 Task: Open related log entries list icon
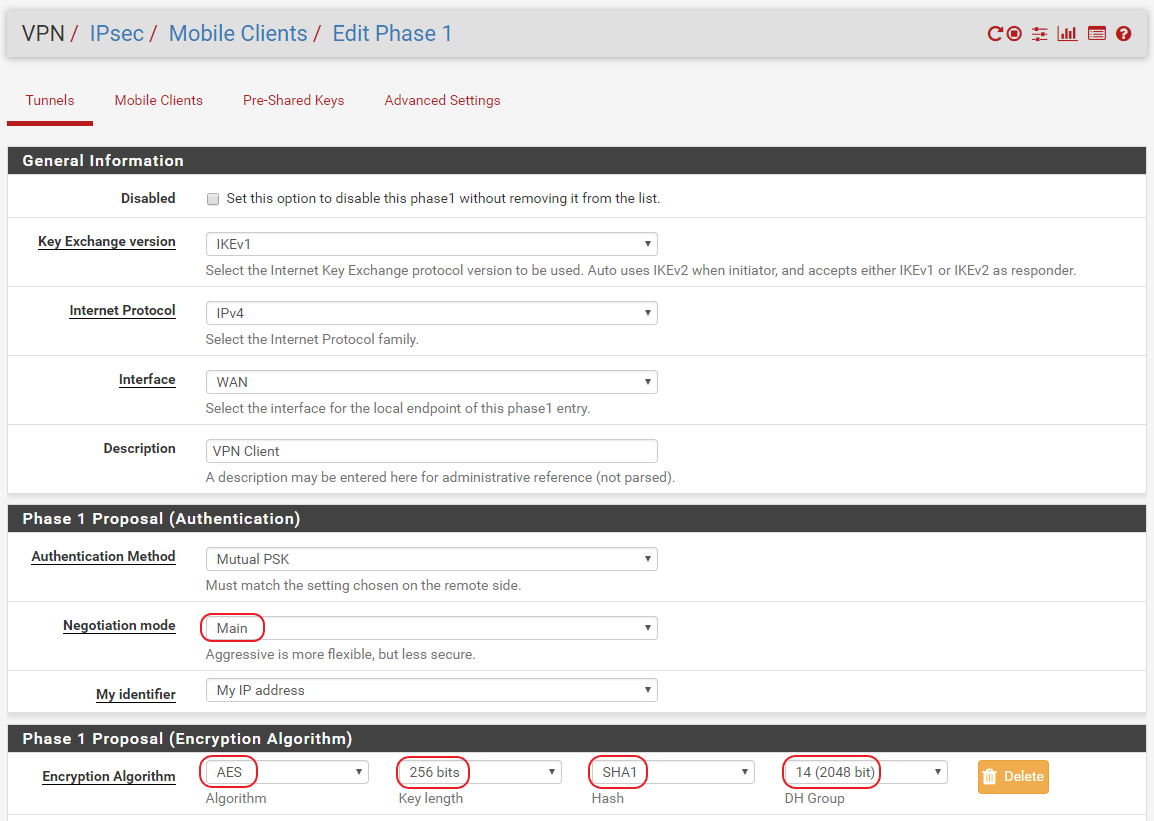1097,33
